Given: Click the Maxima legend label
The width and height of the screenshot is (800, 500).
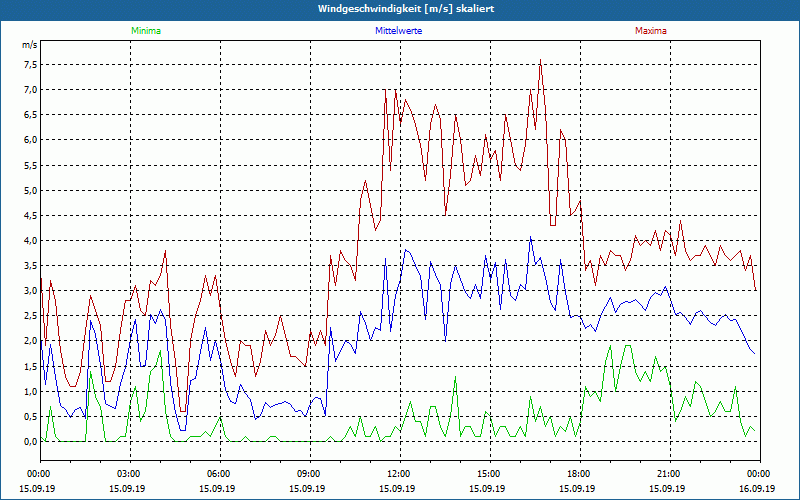Looking at the screenshot, I should click(651, 31).
